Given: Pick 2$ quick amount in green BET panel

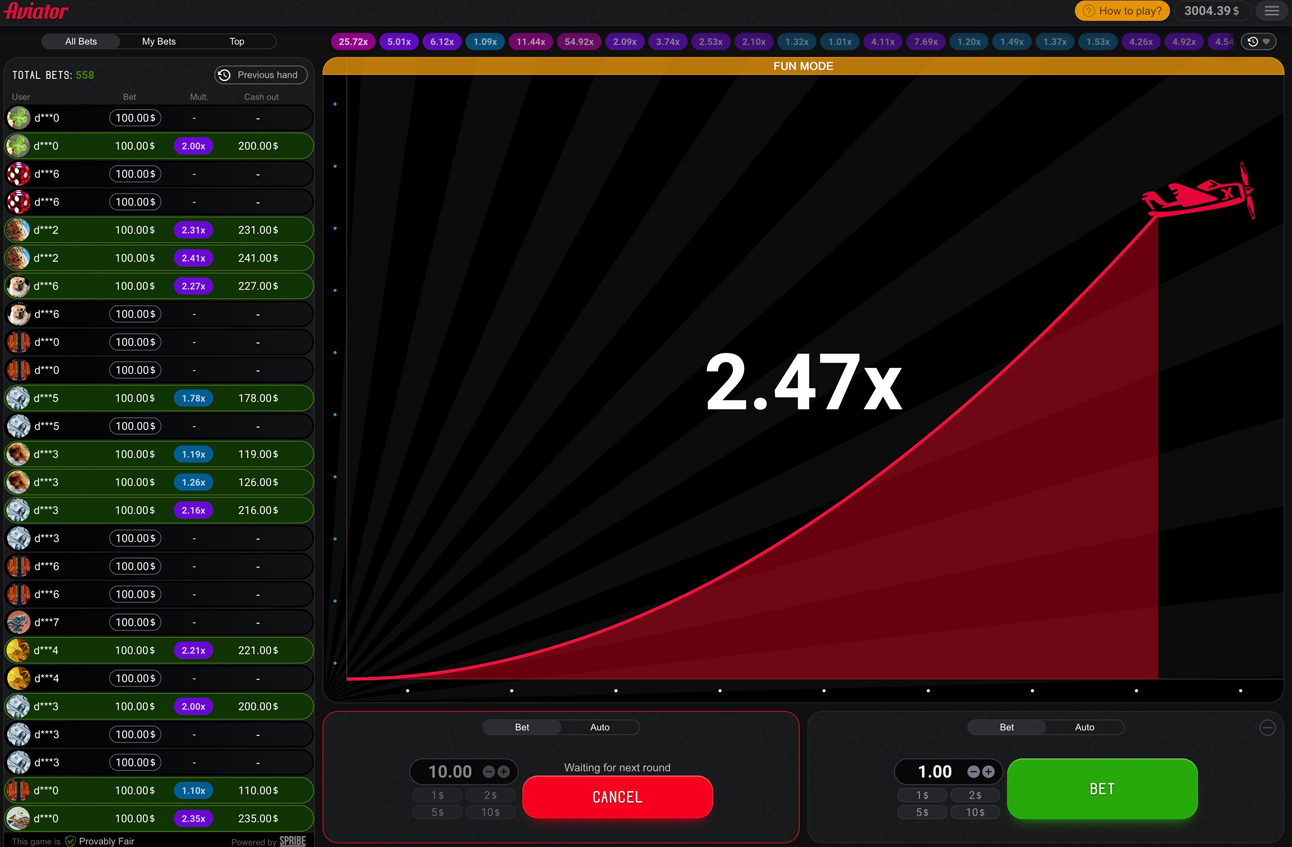Looking at the screenshot, I should (975, 795).
